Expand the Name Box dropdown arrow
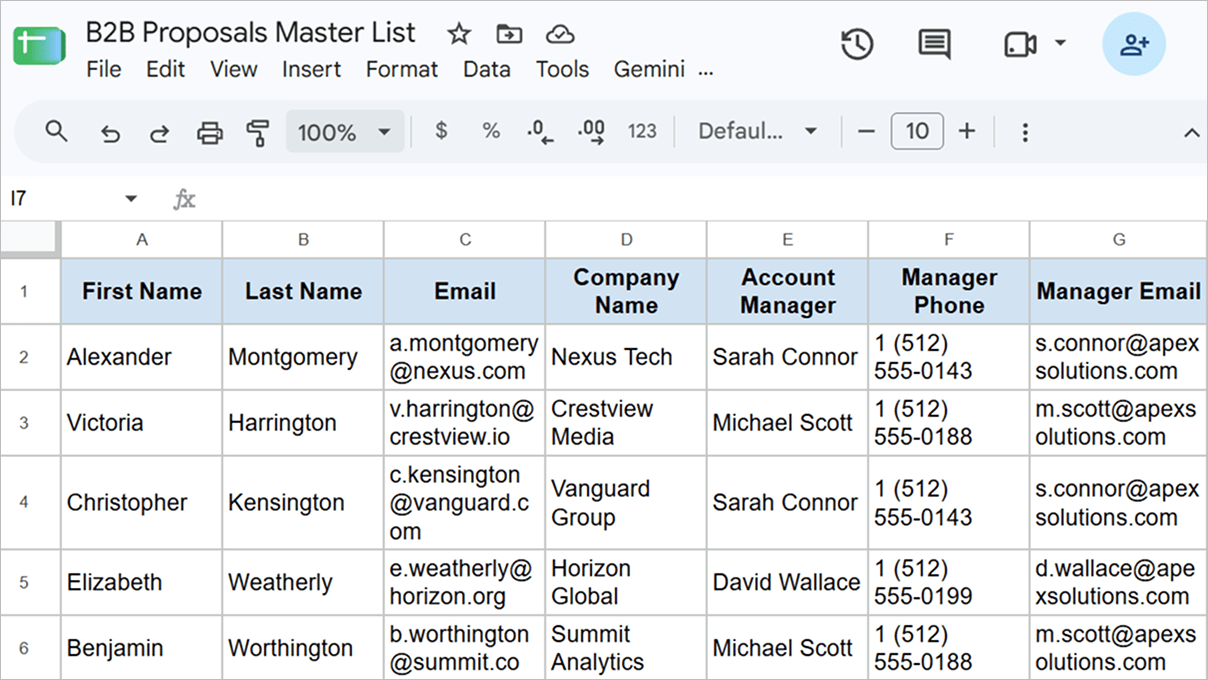 (x=131, y=199)
